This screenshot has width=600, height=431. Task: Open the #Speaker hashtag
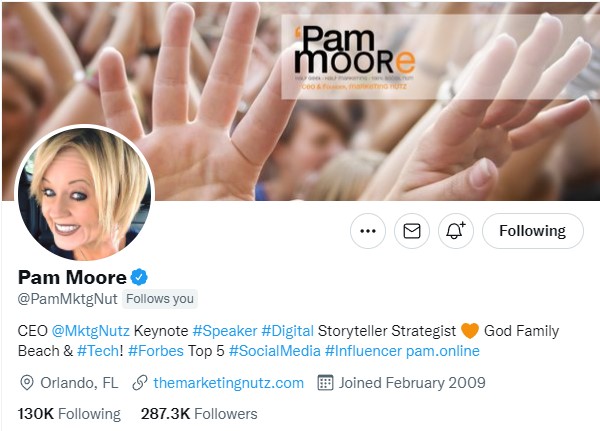coord(225,331)
